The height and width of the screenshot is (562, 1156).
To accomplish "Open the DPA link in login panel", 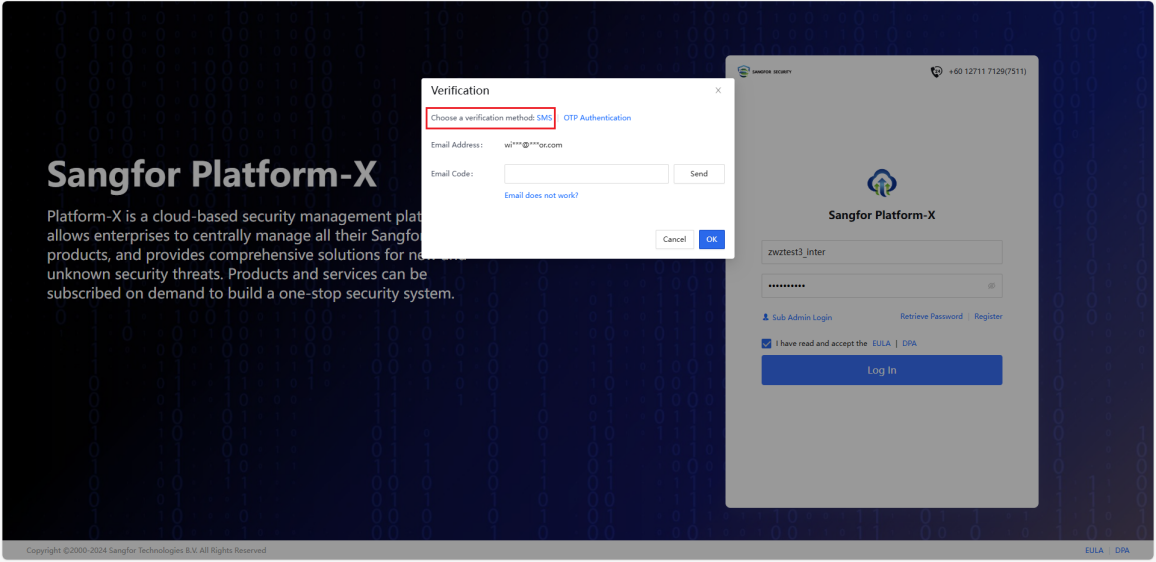I will (x=909, y=344).
